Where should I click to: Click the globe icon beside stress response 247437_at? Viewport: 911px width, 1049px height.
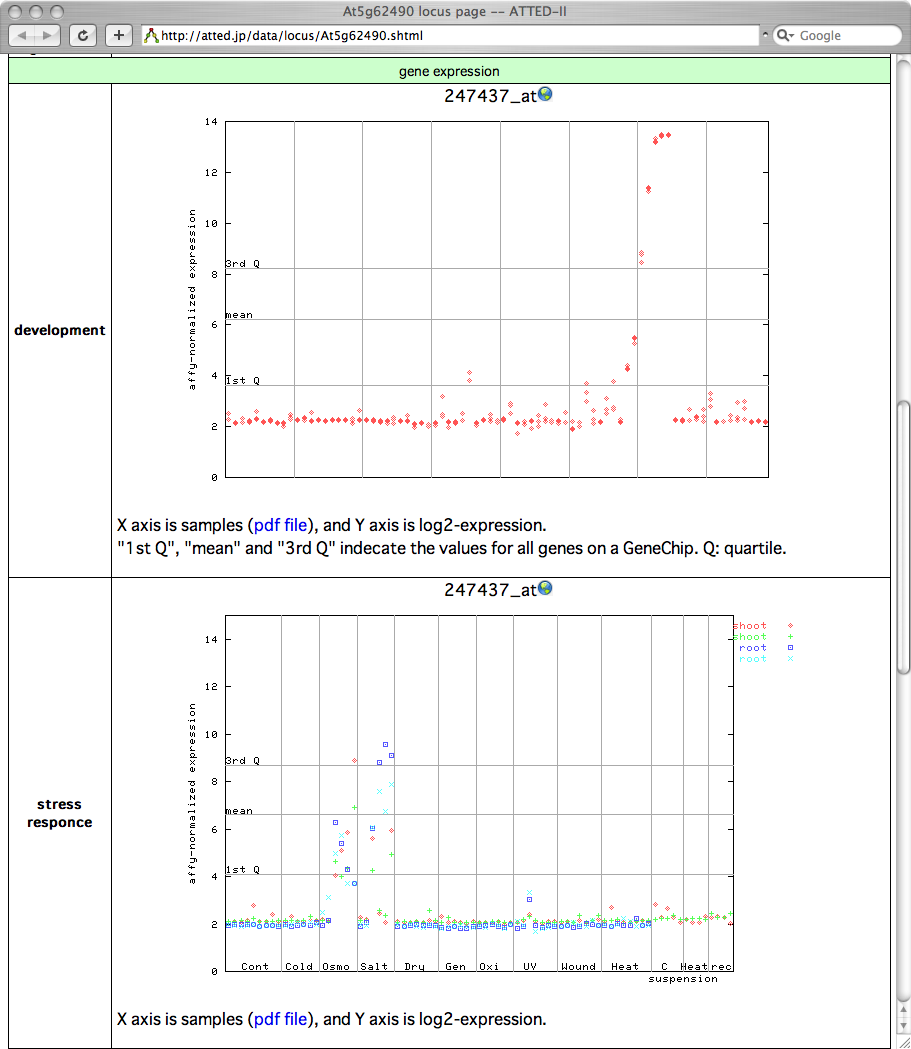coord(545,589)
